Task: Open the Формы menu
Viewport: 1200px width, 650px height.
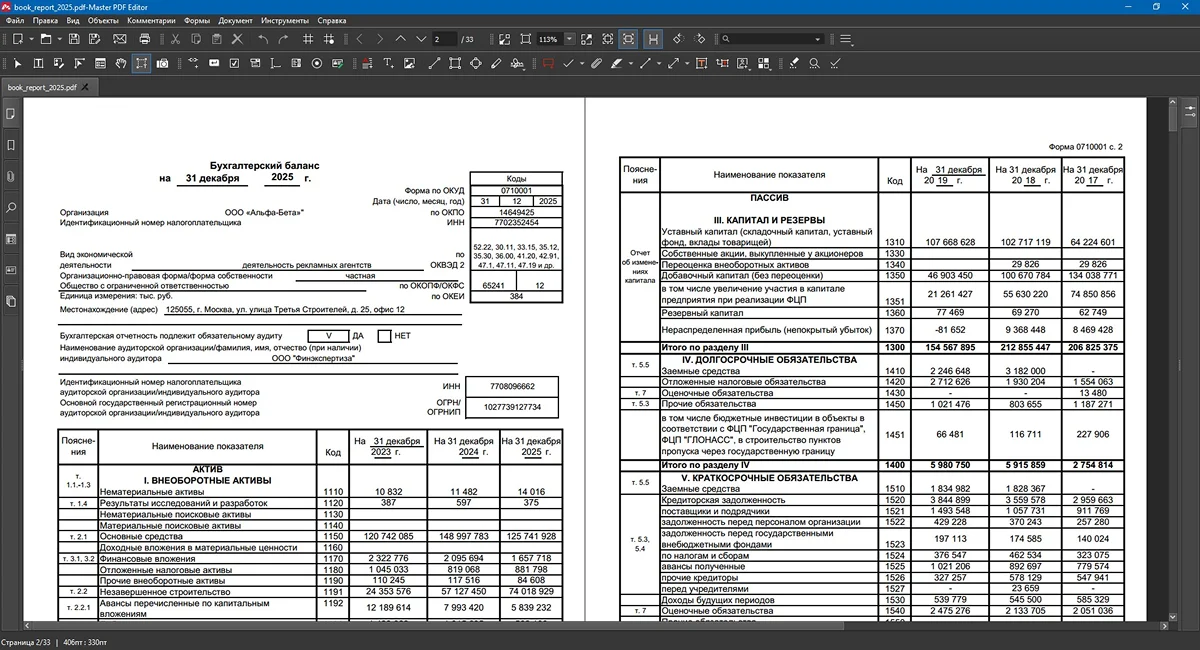Action: click(x=197, y=20)
